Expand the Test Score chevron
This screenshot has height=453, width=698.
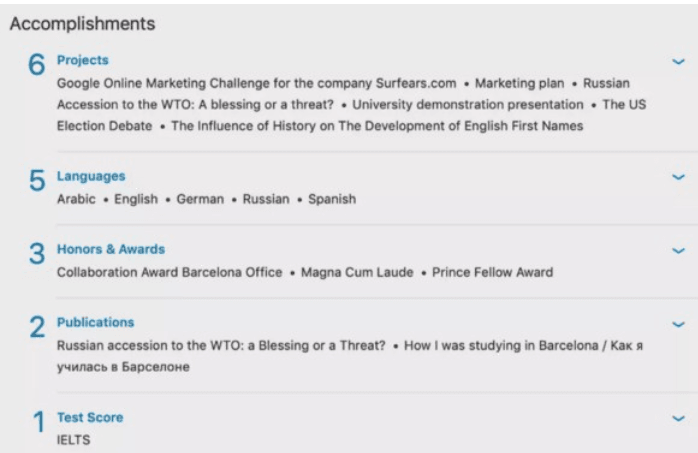click(678, 418)
